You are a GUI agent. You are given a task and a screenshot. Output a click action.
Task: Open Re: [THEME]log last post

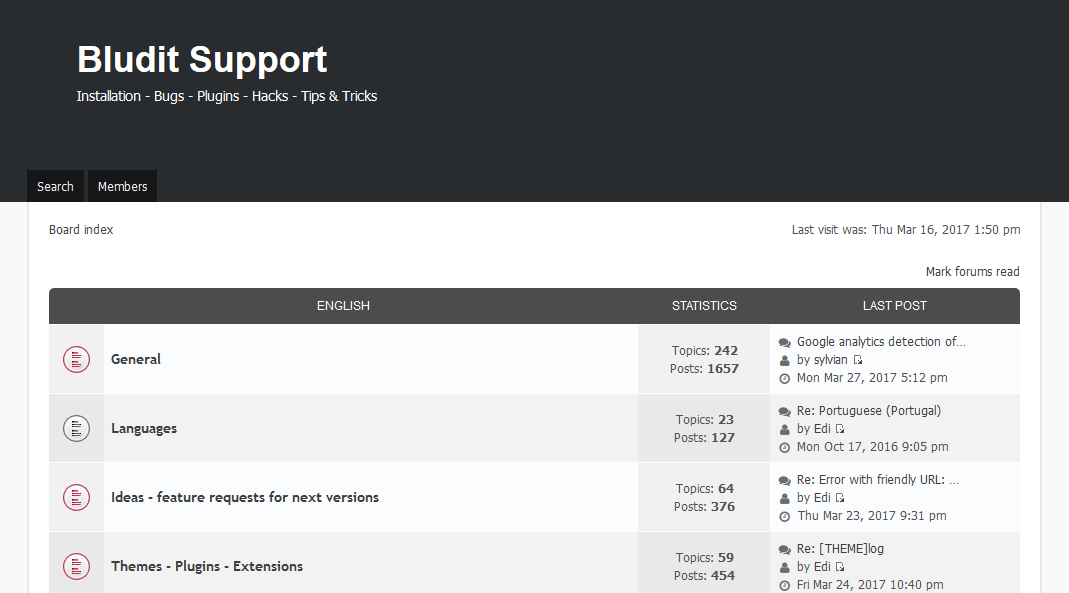(840, 549)
